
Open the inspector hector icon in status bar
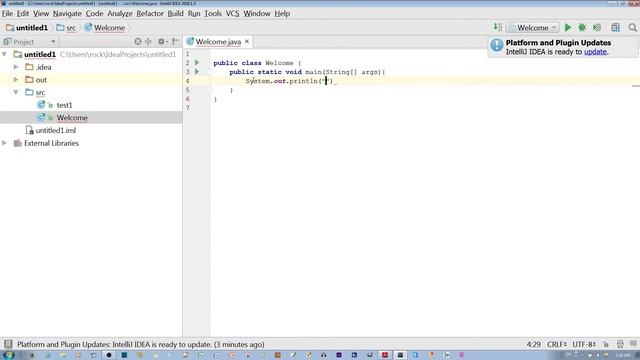coord(620,344)
